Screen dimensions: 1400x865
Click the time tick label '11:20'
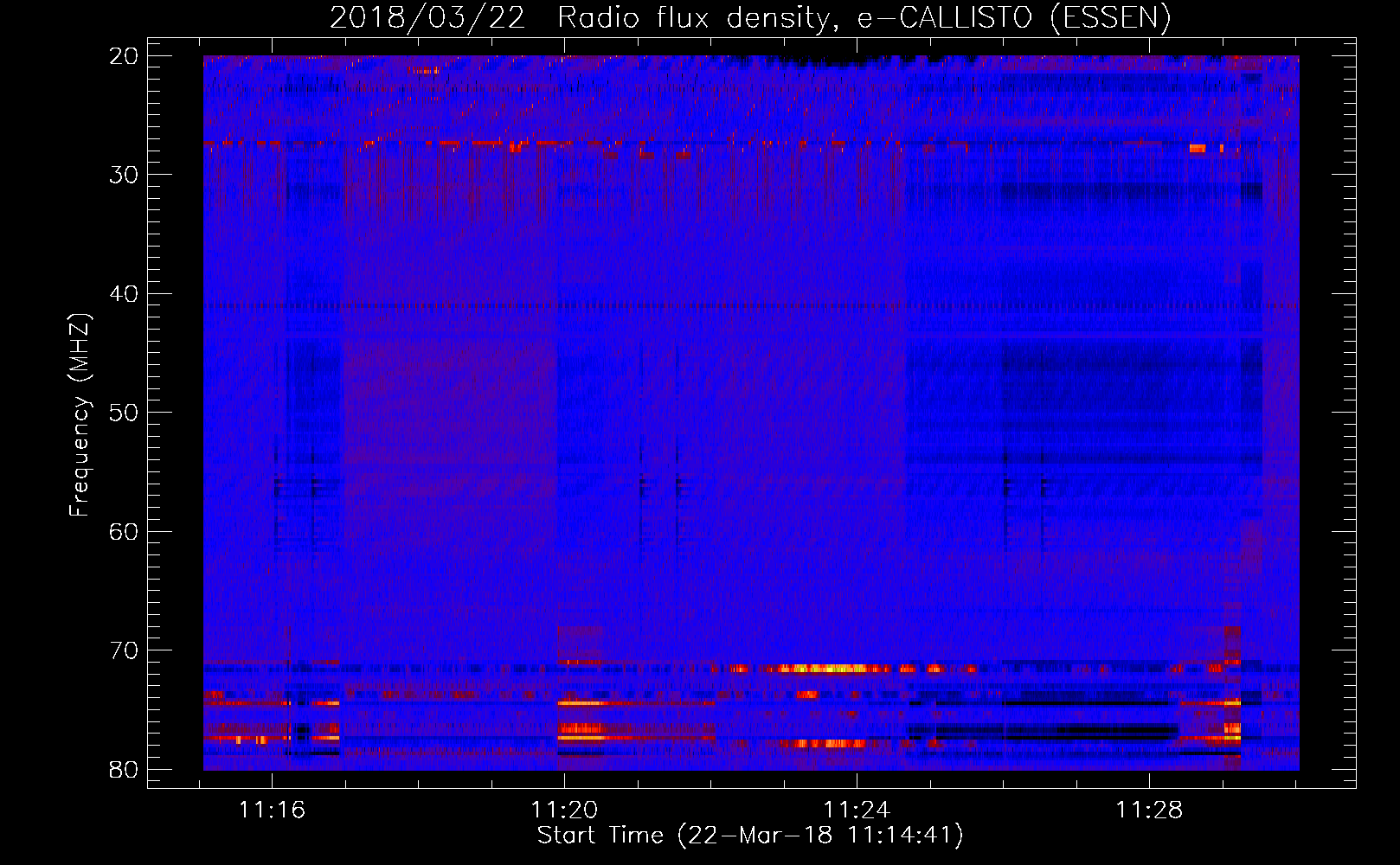coord(564,811)
